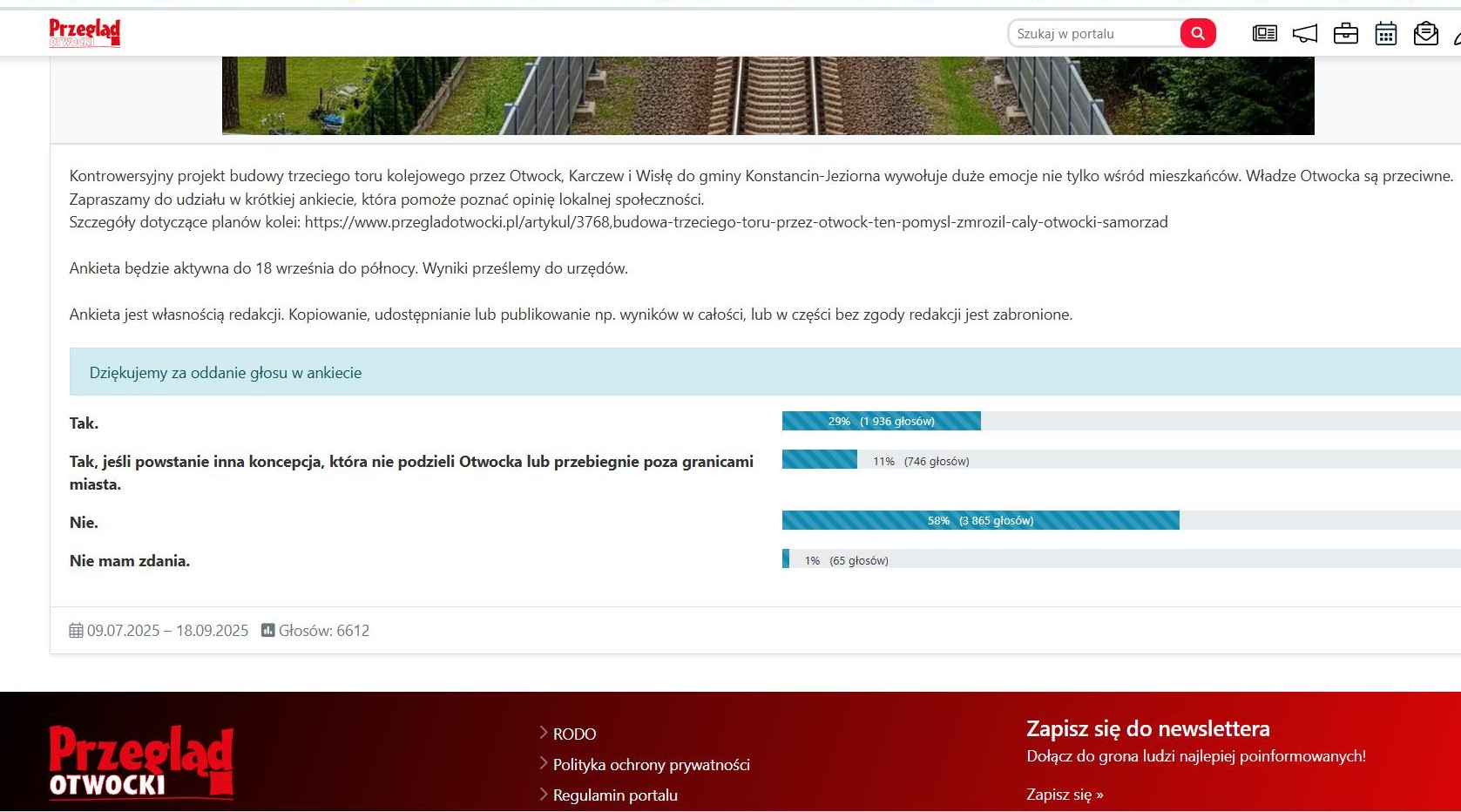
Task: Open the newsletter envelope icon
Action: [1426, 33]
